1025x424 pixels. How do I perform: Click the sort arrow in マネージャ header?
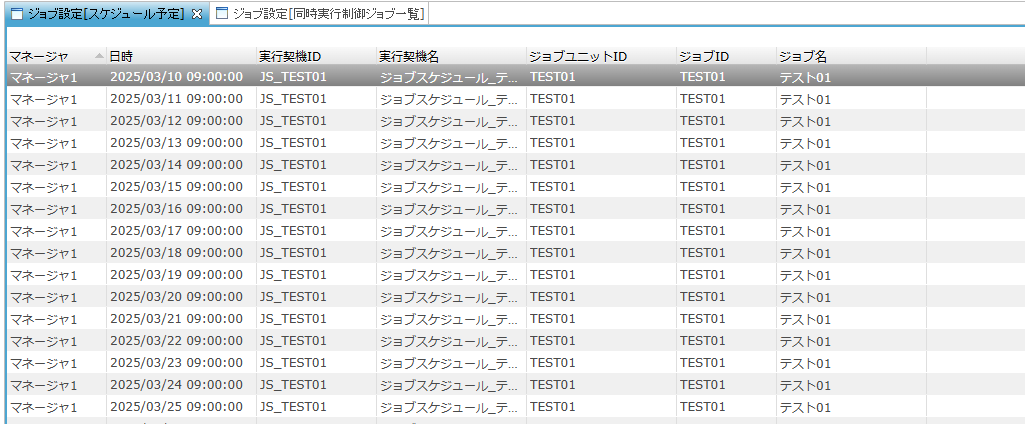click(99, 55)
